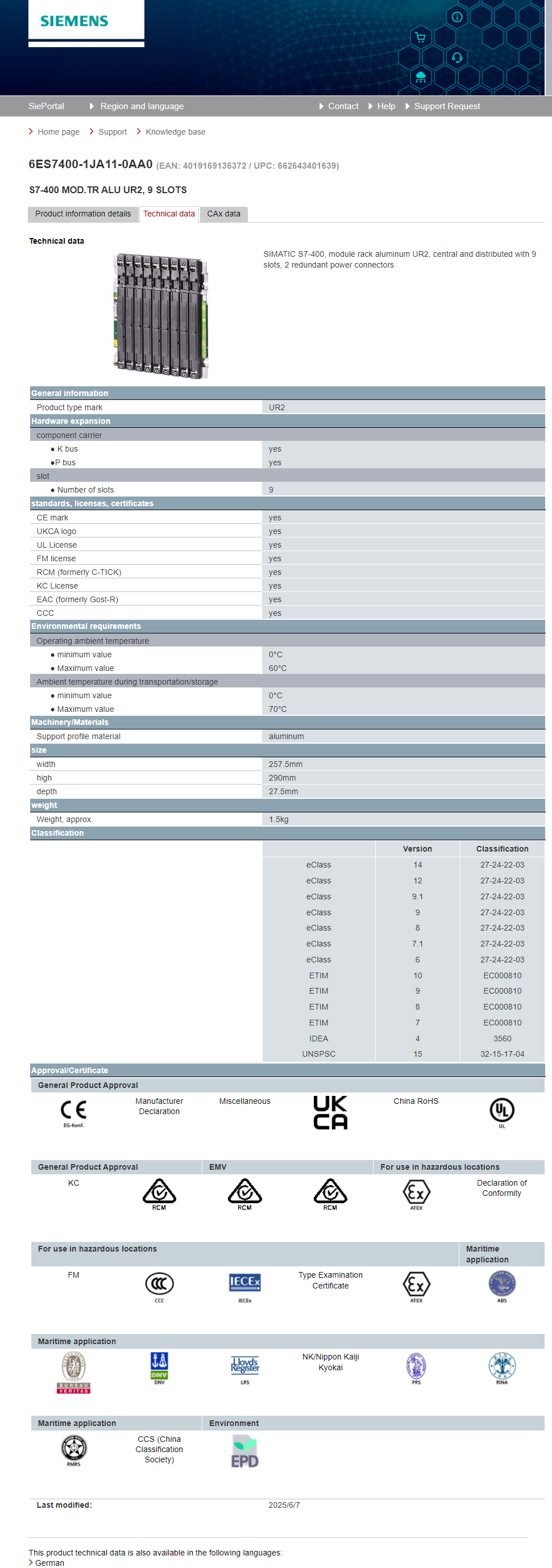Image resolution: width=552 pixels, height=1568 pixels.
Task: Click the Bureau Veritas logo
Action: tap(74, 1371)
